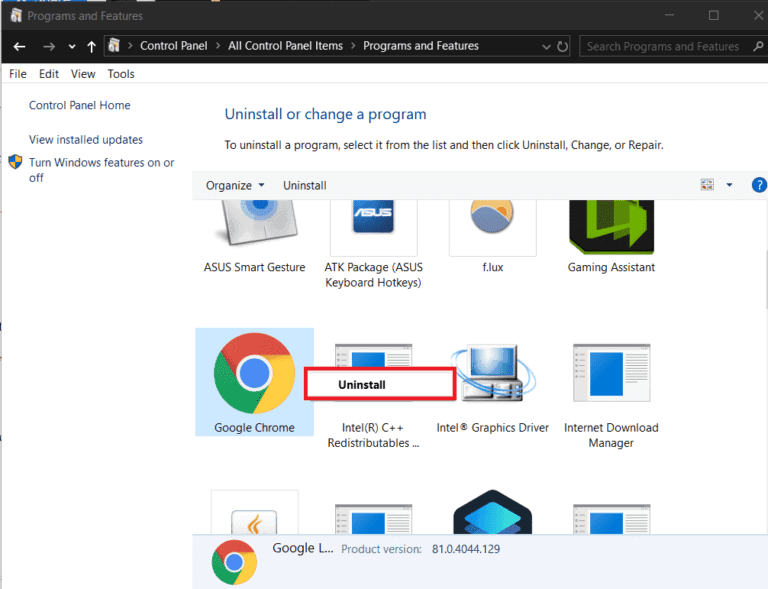Expand the address bar history dropdown

(546, 47)
